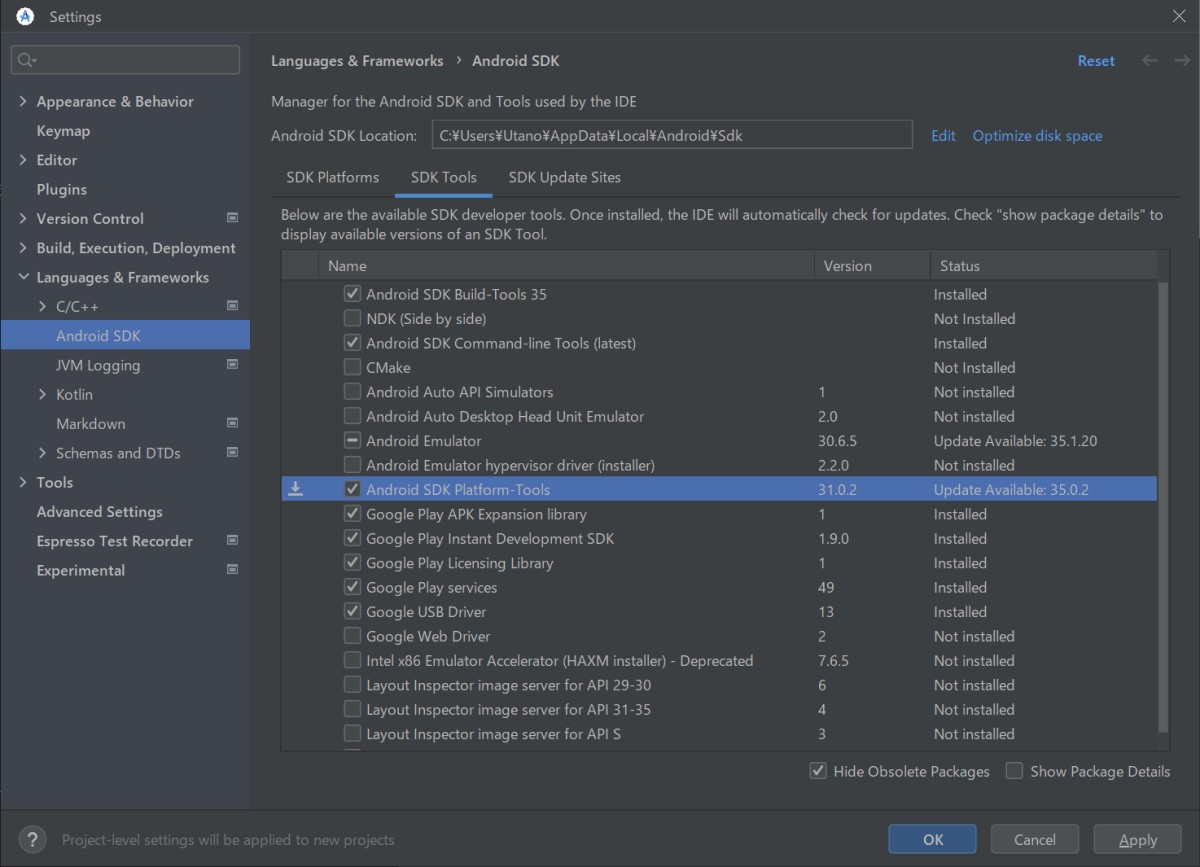
Task: Select the SDK Tools tab
Action: click(444, 177)
